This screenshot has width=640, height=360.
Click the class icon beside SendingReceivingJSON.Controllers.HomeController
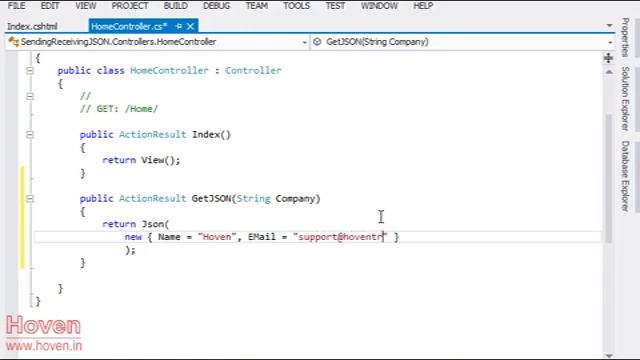click(x=13, y=42)
